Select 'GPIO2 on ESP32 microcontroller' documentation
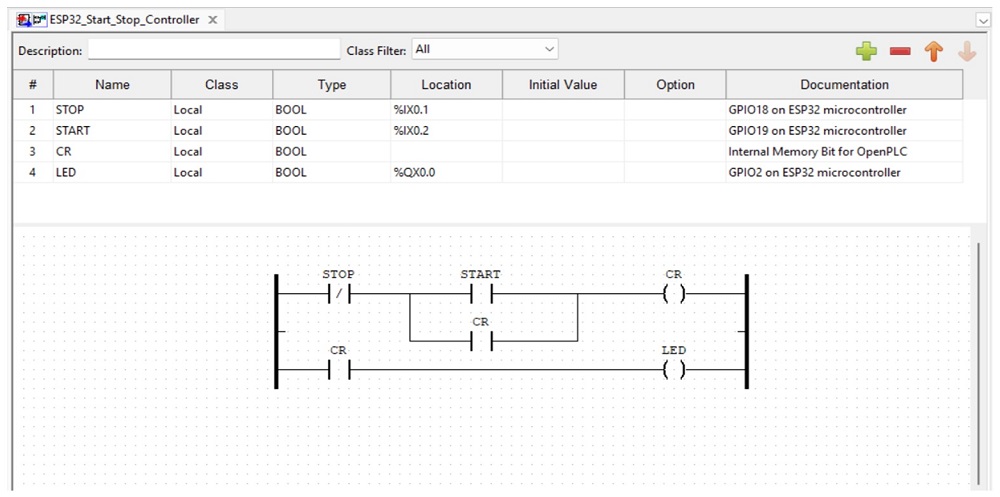 tap(844, 172)
